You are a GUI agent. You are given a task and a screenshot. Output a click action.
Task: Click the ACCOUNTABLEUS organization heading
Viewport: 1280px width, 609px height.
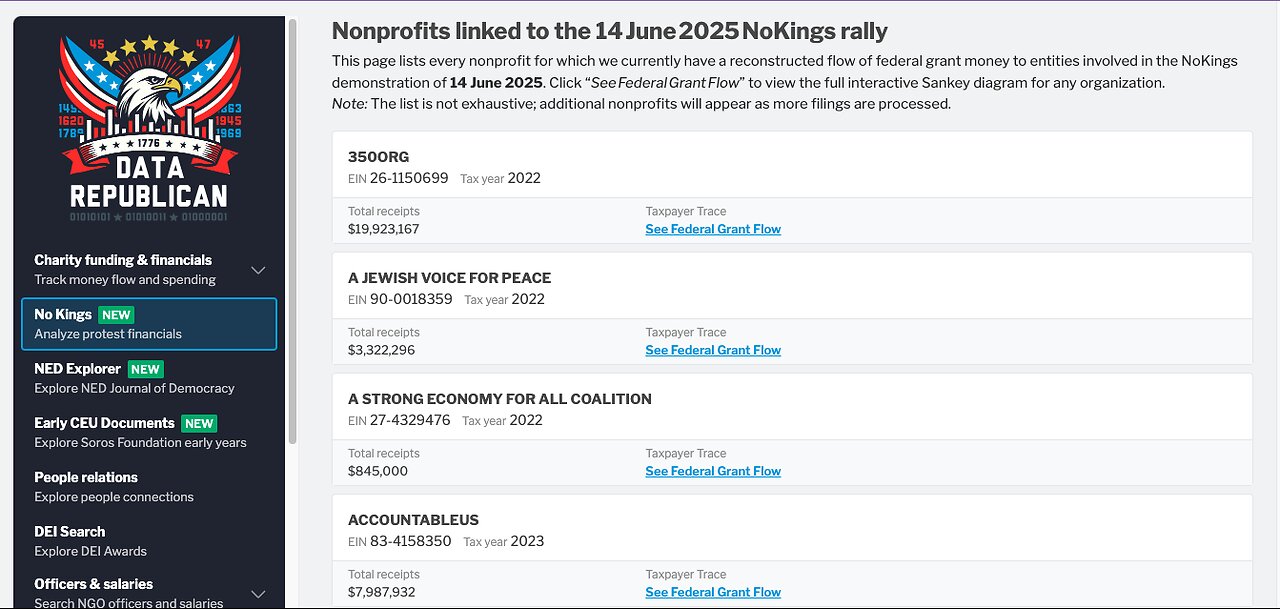[x=413, y=520]
